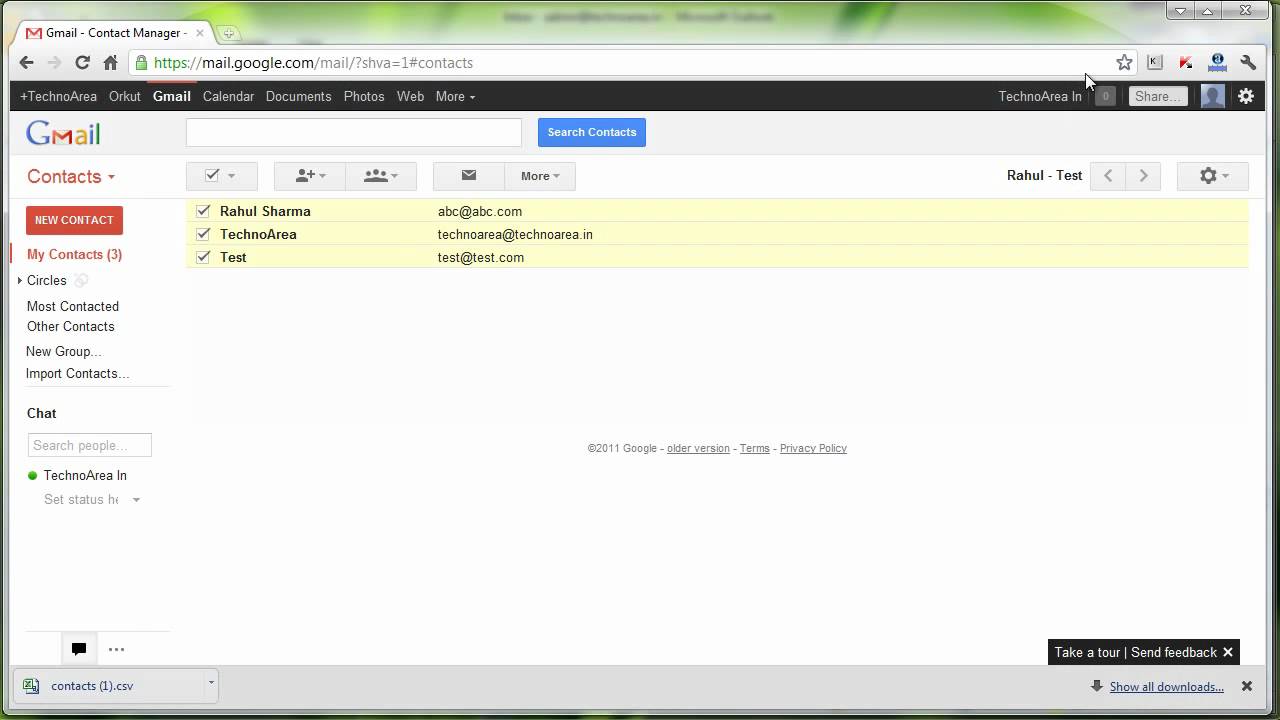
Task: Click the blue extension icon beside the wrench
Action: 1217,62
